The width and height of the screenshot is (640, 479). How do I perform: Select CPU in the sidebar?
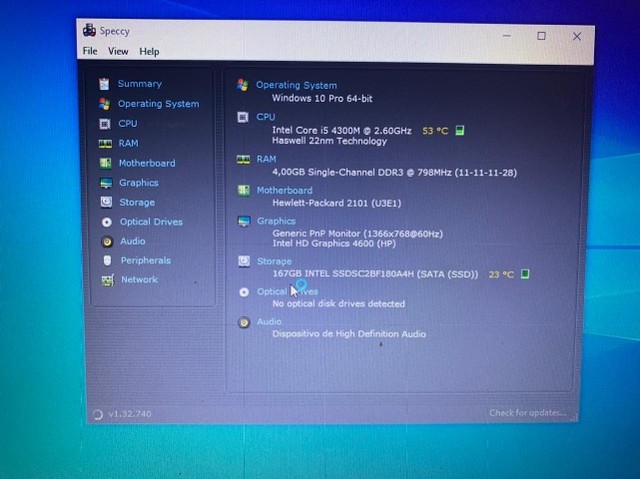(x=128, y=123)
